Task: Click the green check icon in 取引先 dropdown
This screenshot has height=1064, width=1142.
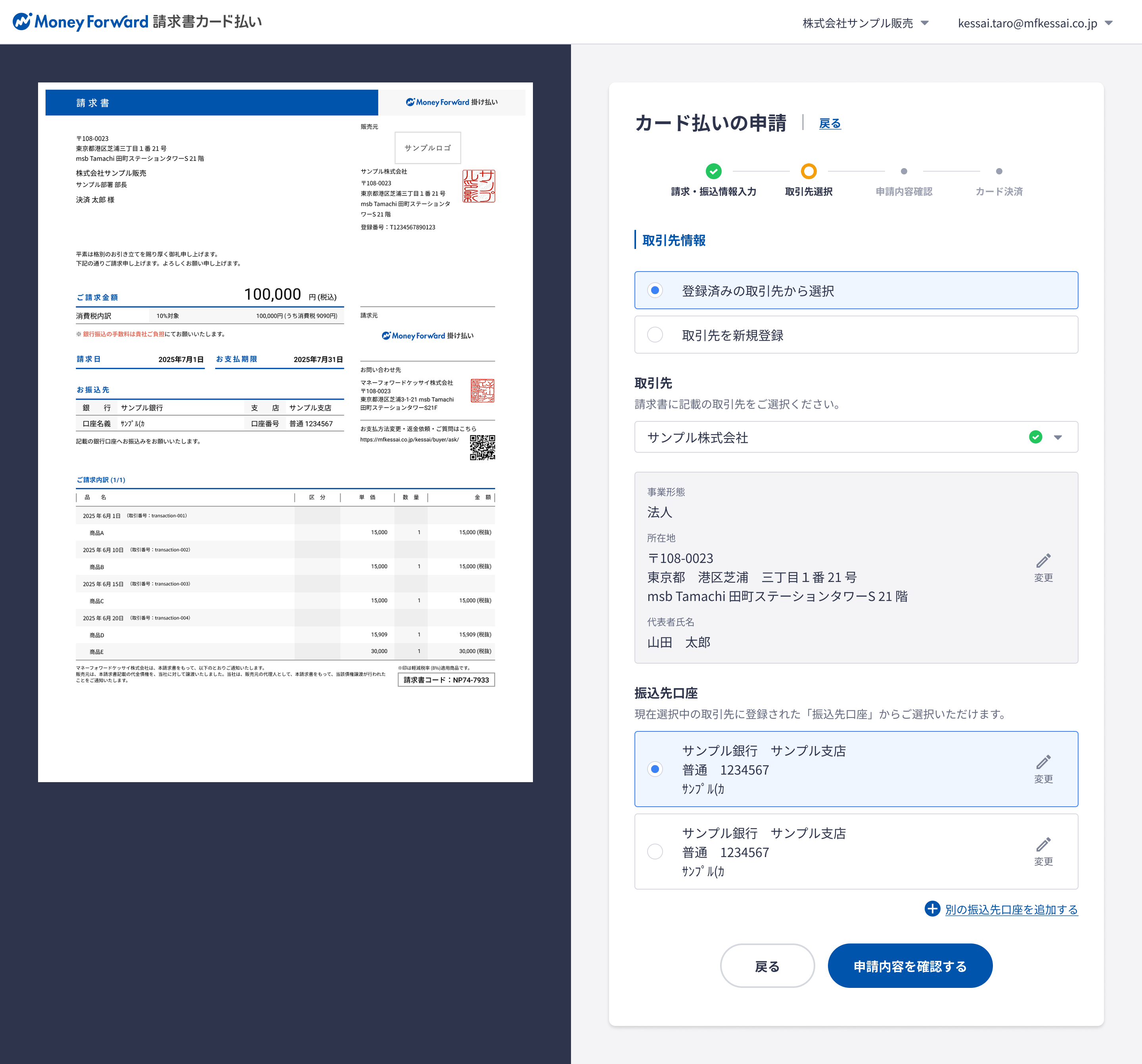Action: [x=1035, y=437]
